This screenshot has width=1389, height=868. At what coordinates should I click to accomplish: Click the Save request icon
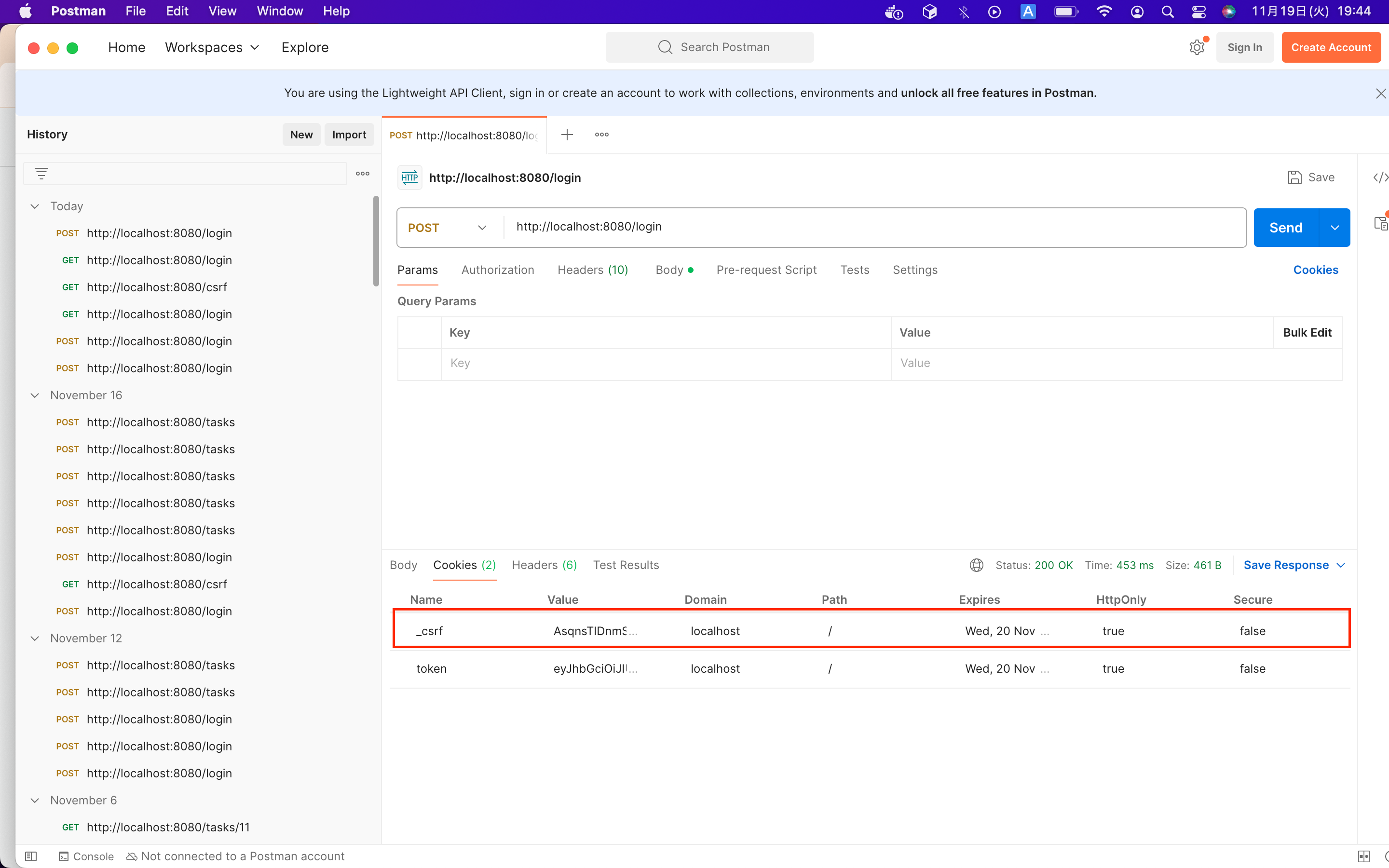point(1295,177)
